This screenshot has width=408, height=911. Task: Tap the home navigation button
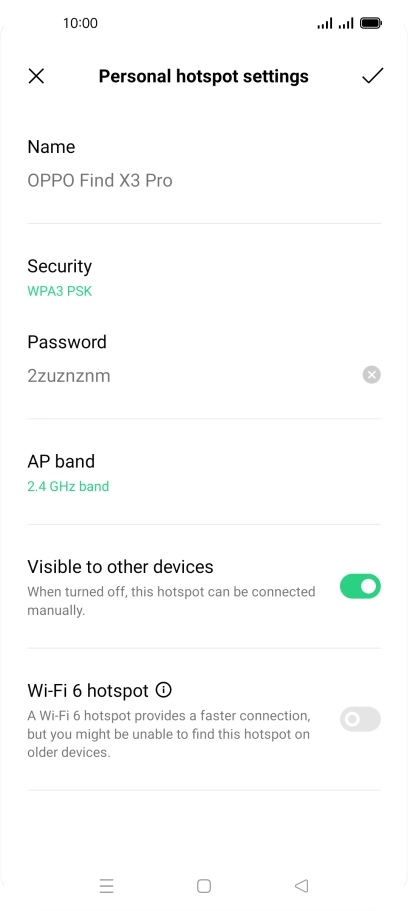click(x=203, y=885)
